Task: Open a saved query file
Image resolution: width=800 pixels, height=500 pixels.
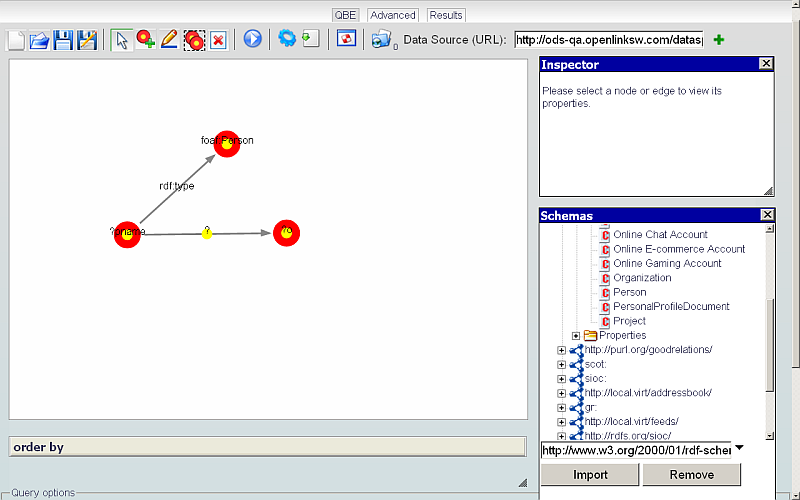Action: [x=39, y=40]
